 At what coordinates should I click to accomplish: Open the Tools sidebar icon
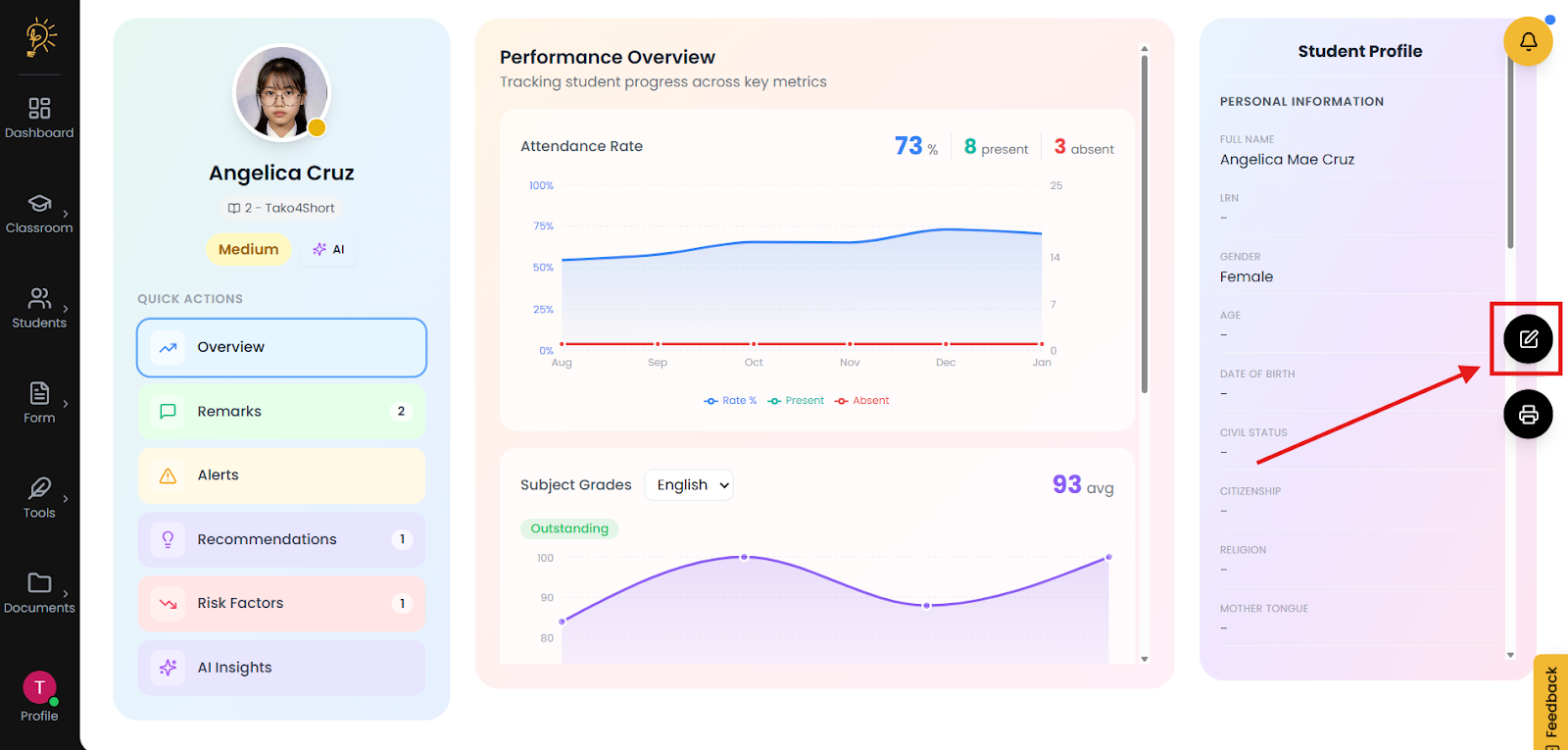tap(39, 497)
